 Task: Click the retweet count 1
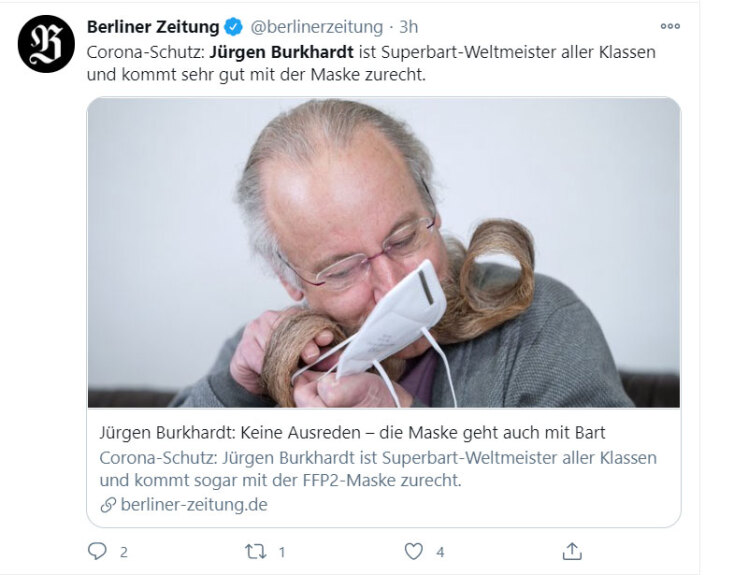(x=282, y=553)
